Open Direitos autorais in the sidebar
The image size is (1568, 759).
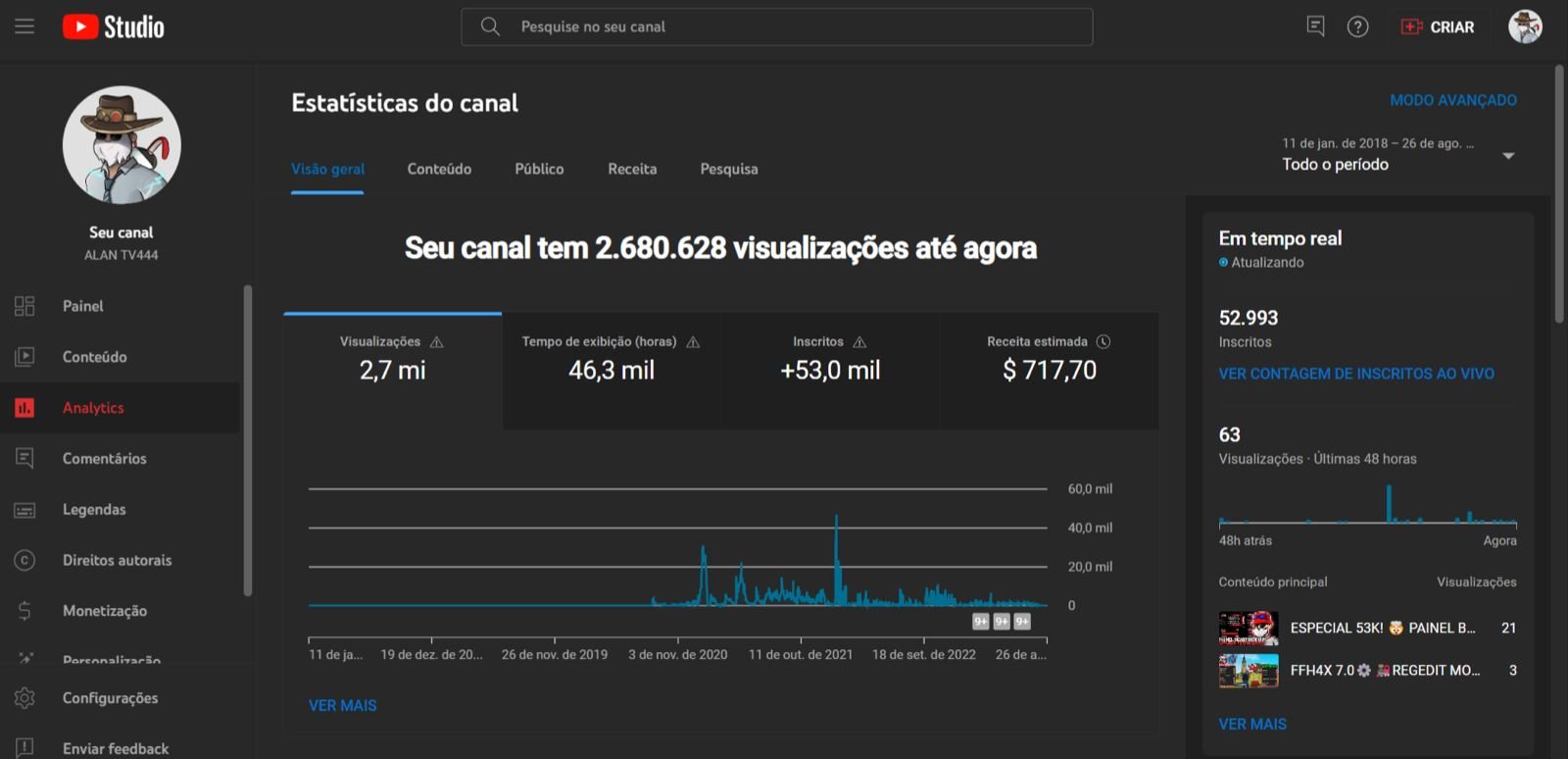(x=120, y=560)
